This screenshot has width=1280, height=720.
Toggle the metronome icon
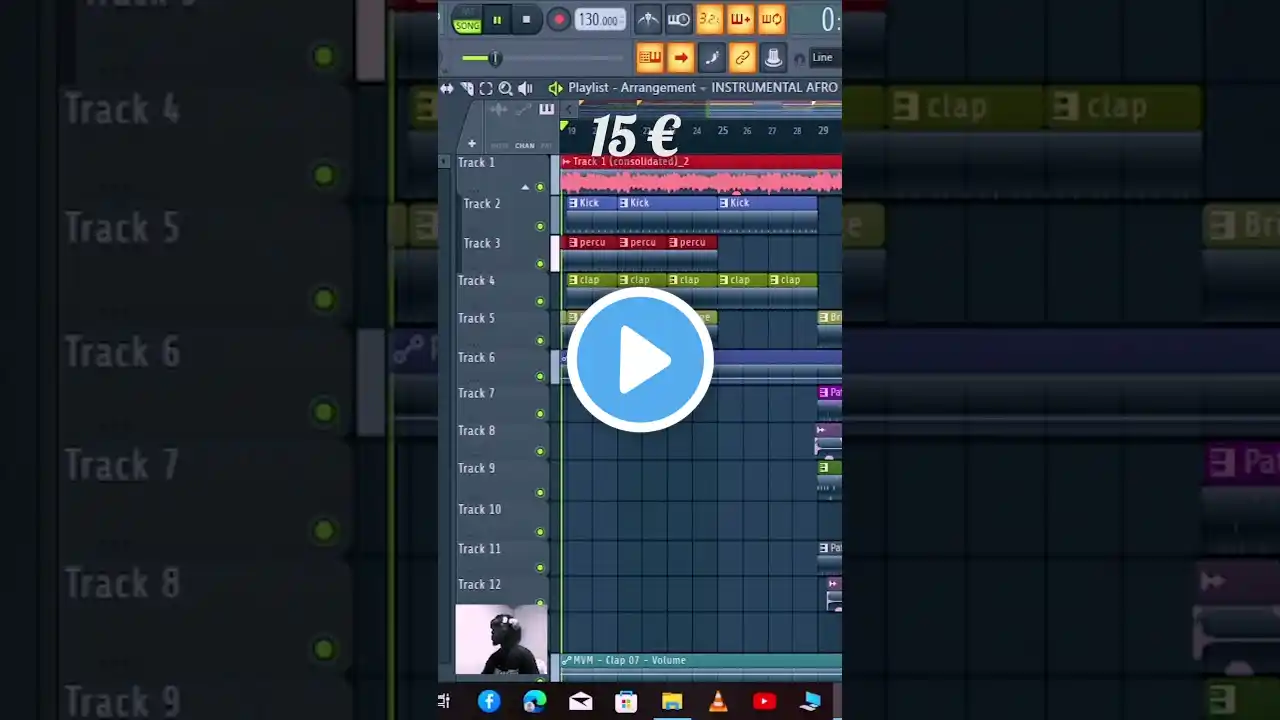tap(648, 19)
